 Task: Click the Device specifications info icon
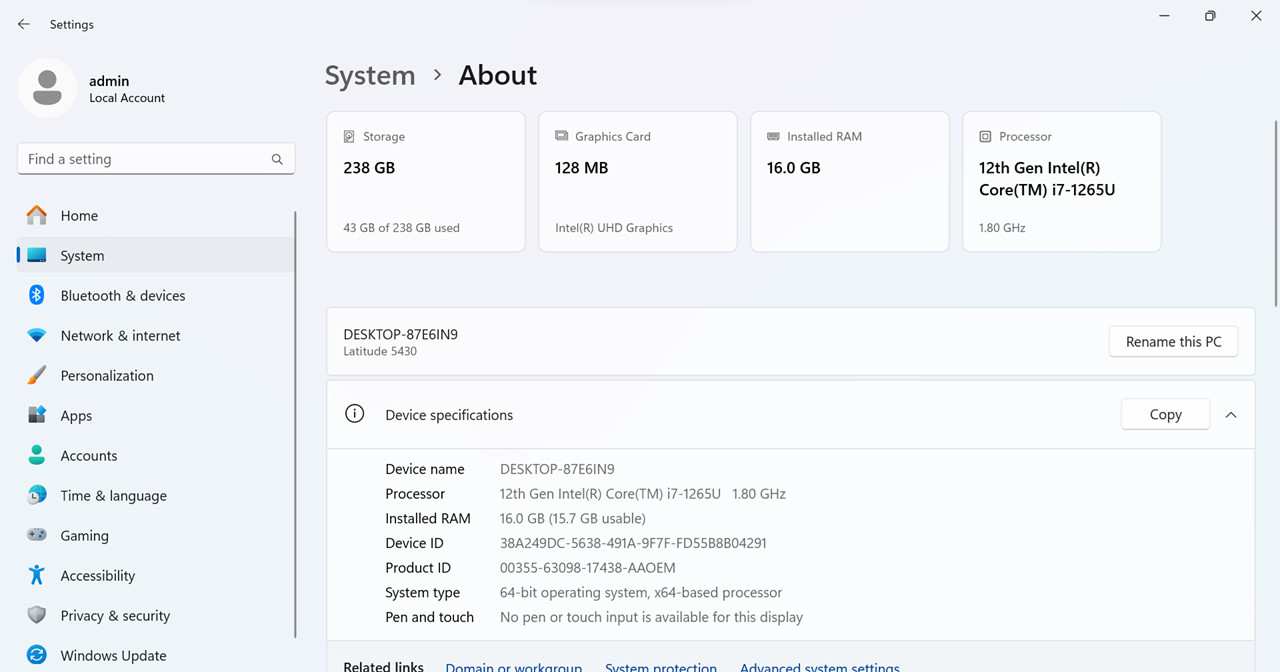point(354,414)
